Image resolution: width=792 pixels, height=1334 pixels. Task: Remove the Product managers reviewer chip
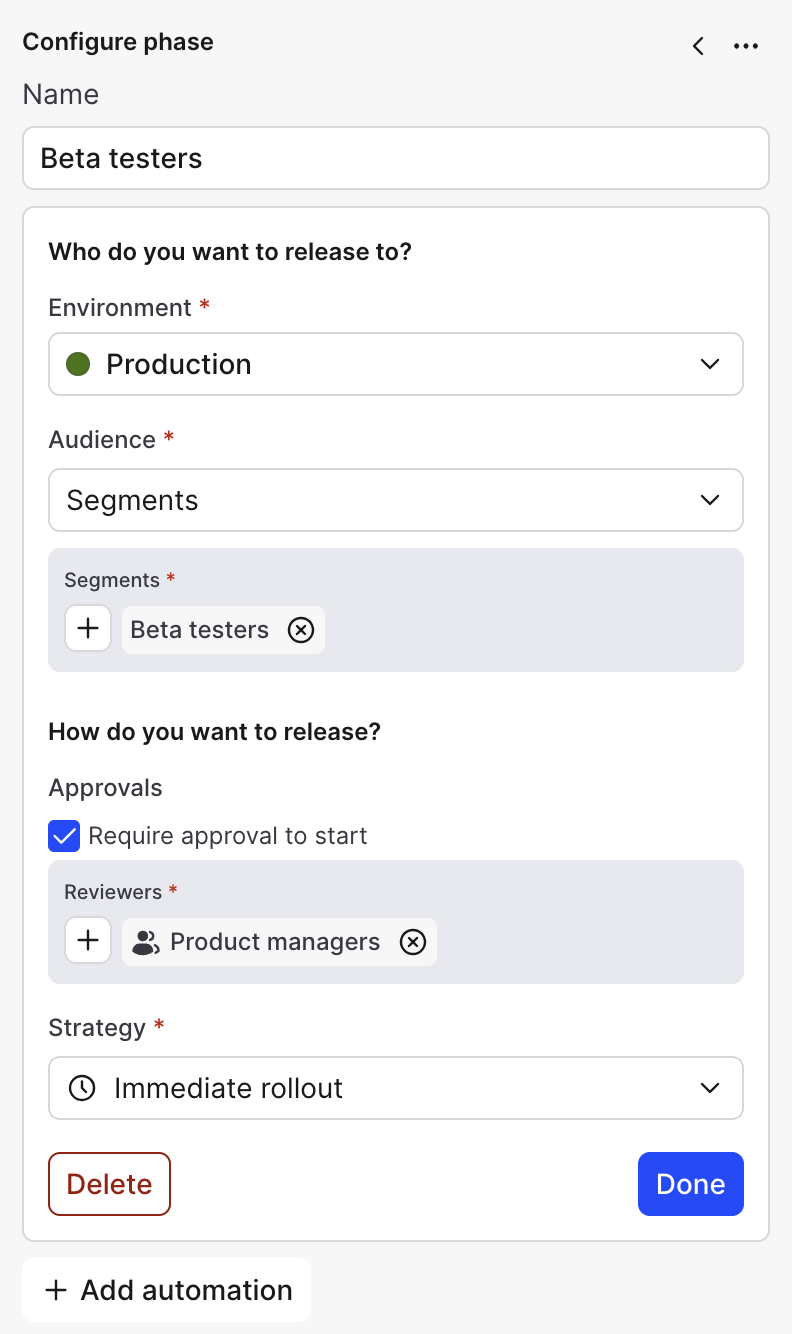click(413, 941)
